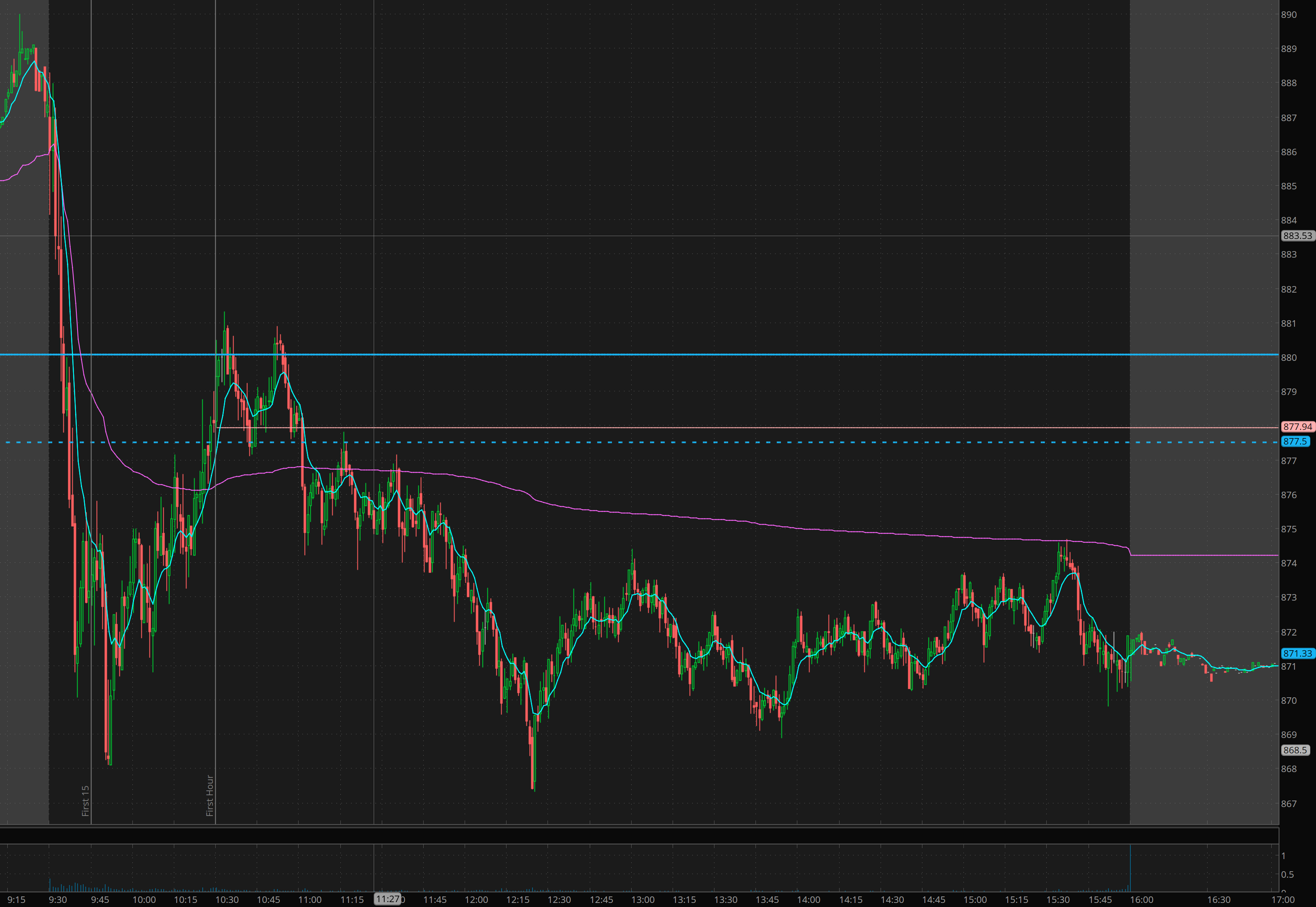Click the 890 price axis label

pyautogui.click(x=1289, y=15)
